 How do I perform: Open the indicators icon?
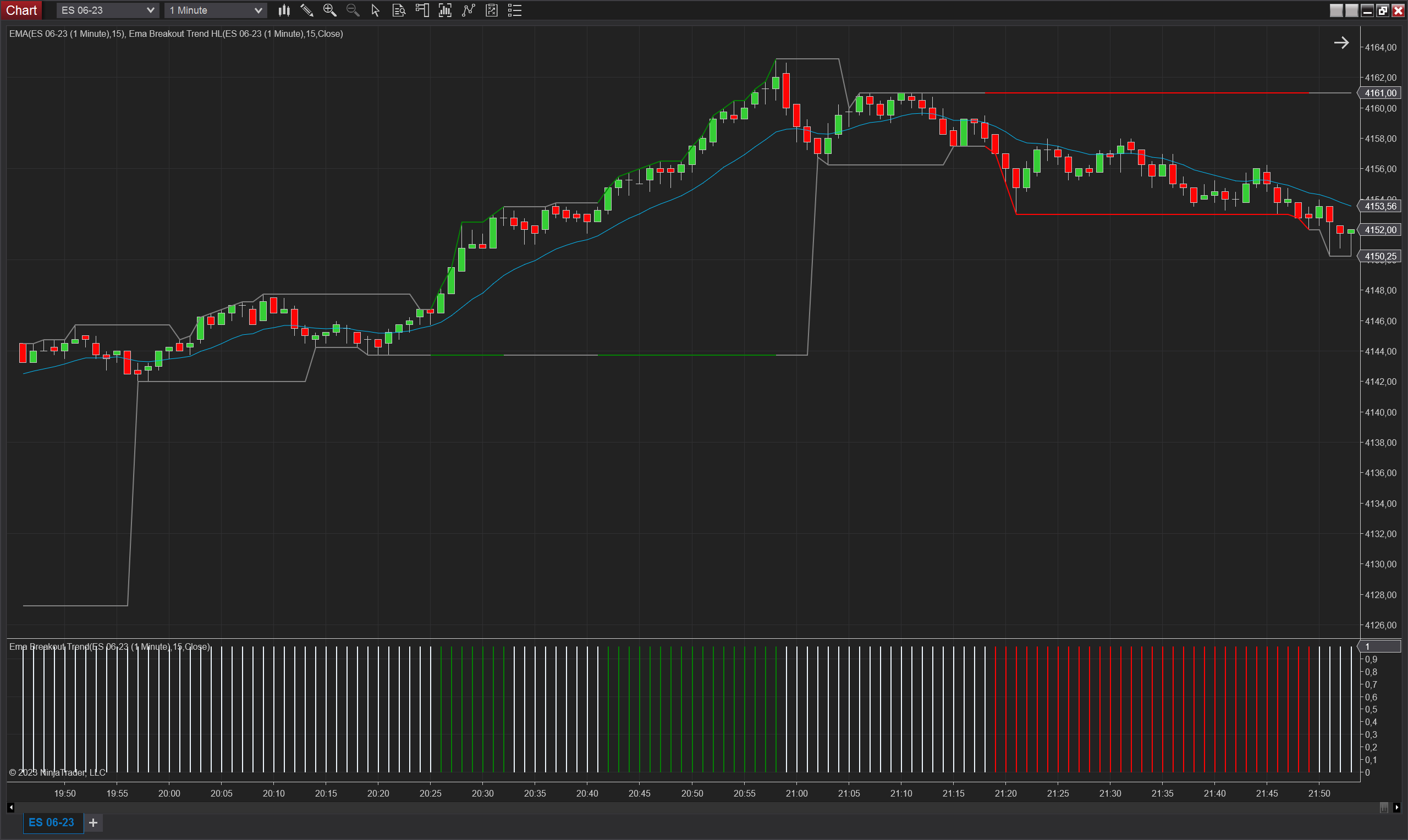[x=468, y=10]
